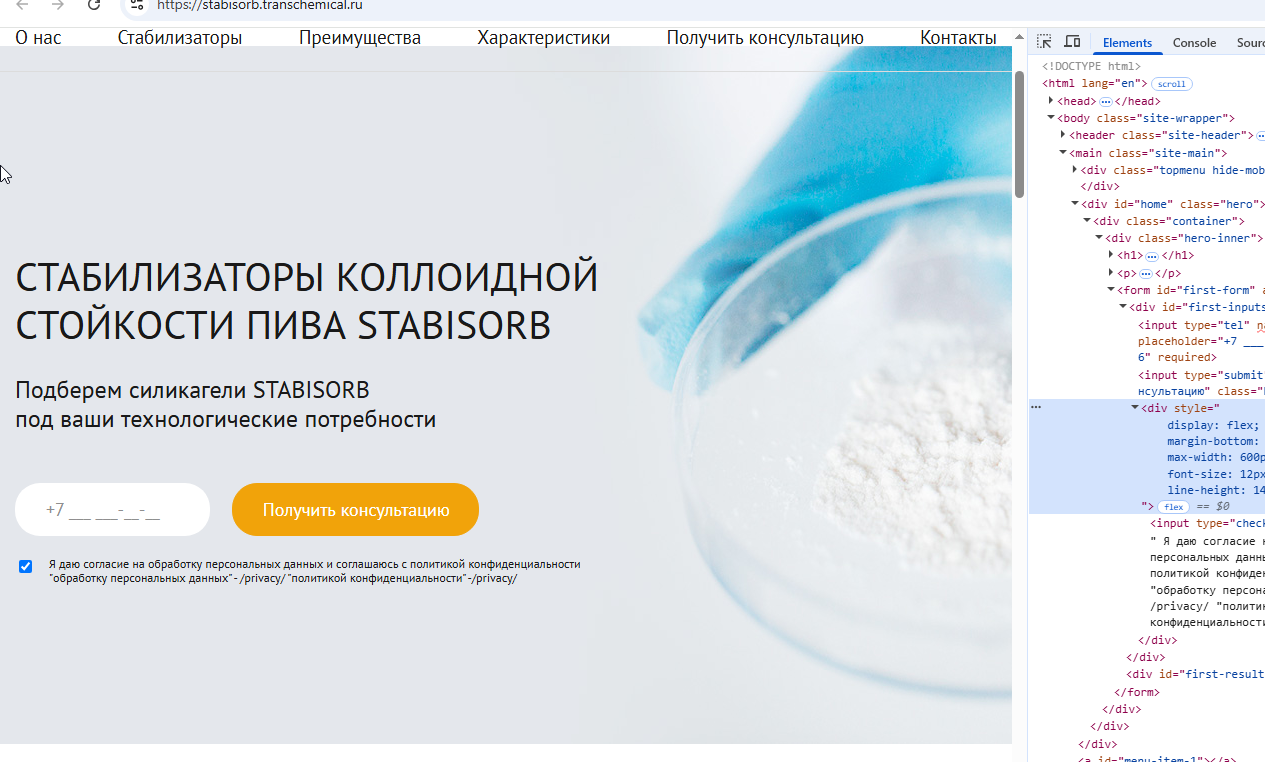Open the Elements tab in DevTools

click(1127, 43)
